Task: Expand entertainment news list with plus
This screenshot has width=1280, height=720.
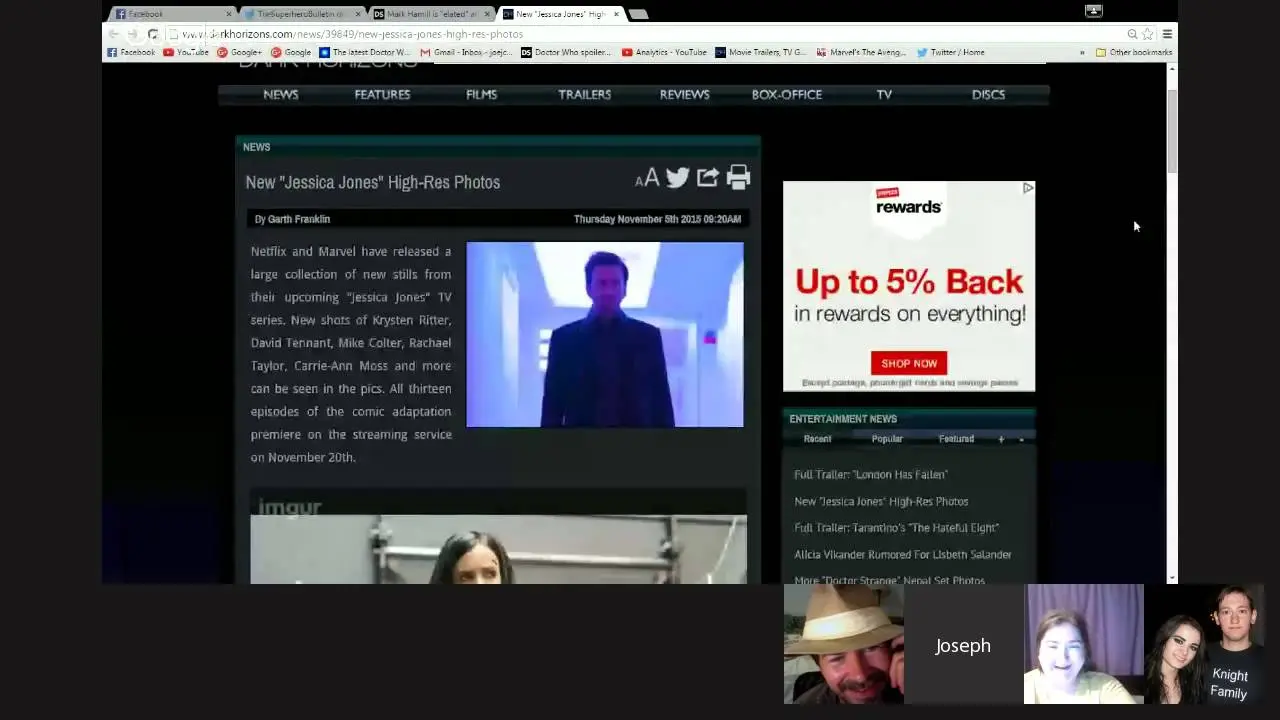Action: 1001,439
